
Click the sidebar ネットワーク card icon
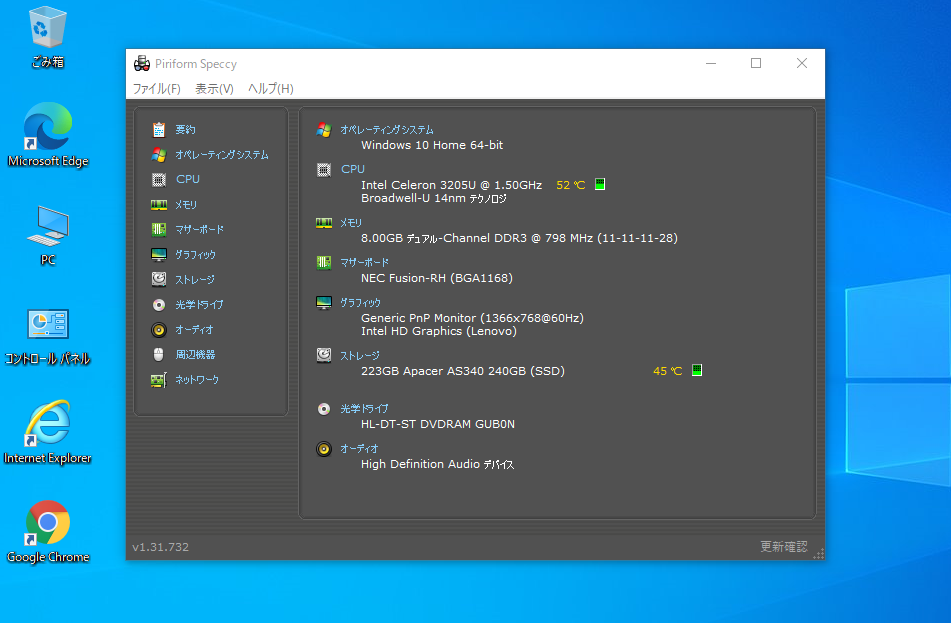tap(159, 380)
